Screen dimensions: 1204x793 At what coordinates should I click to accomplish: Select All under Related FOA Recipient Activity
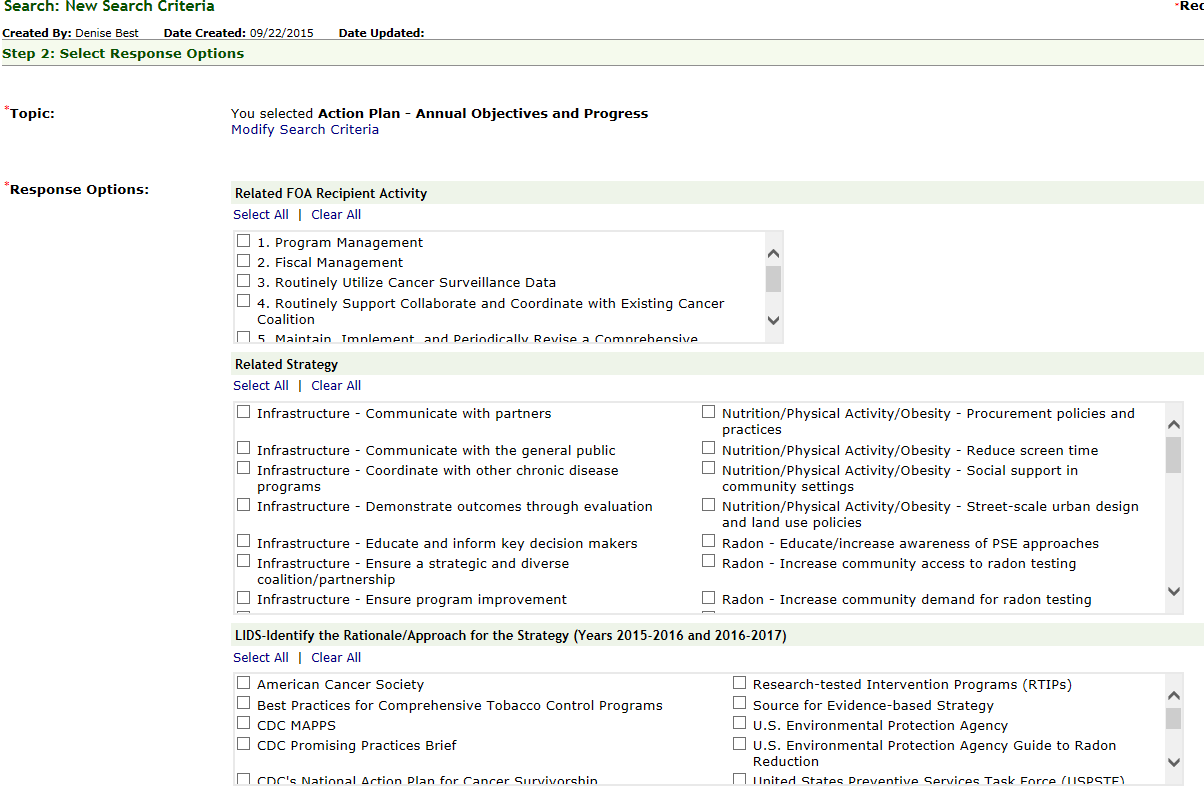click(x=260, y=215)
